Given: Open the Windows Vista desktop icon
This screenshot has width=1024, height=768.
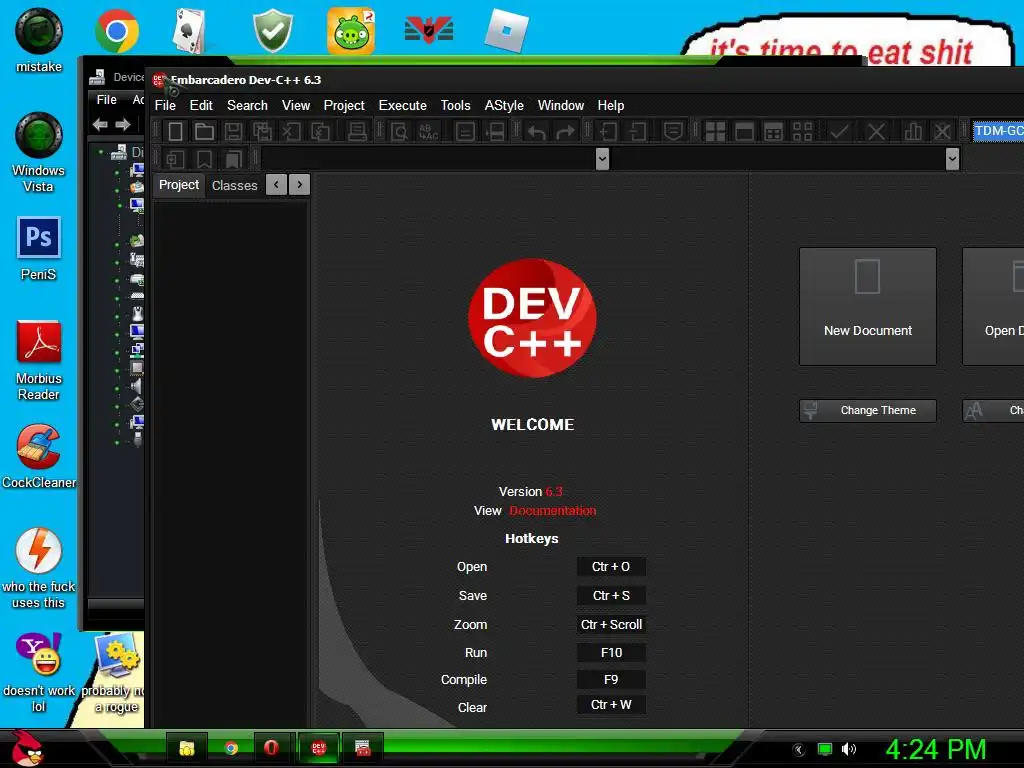Looking at the screenshot, I should point(39,152).
